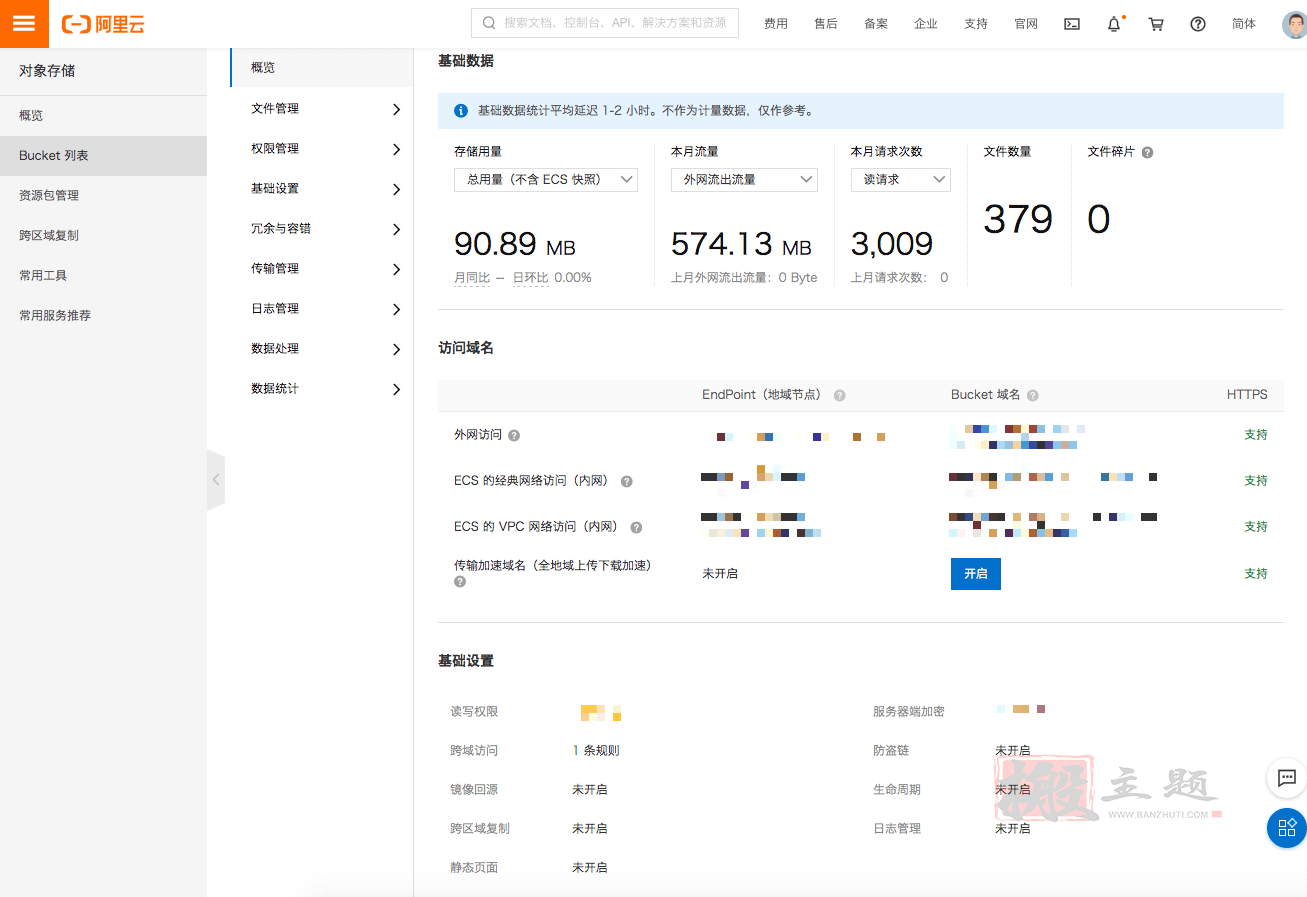Click help icon next to EndPoint（地域节点）
Image resolution: width=1307 pixels, height=897 pixels.
tap(840, 395)
